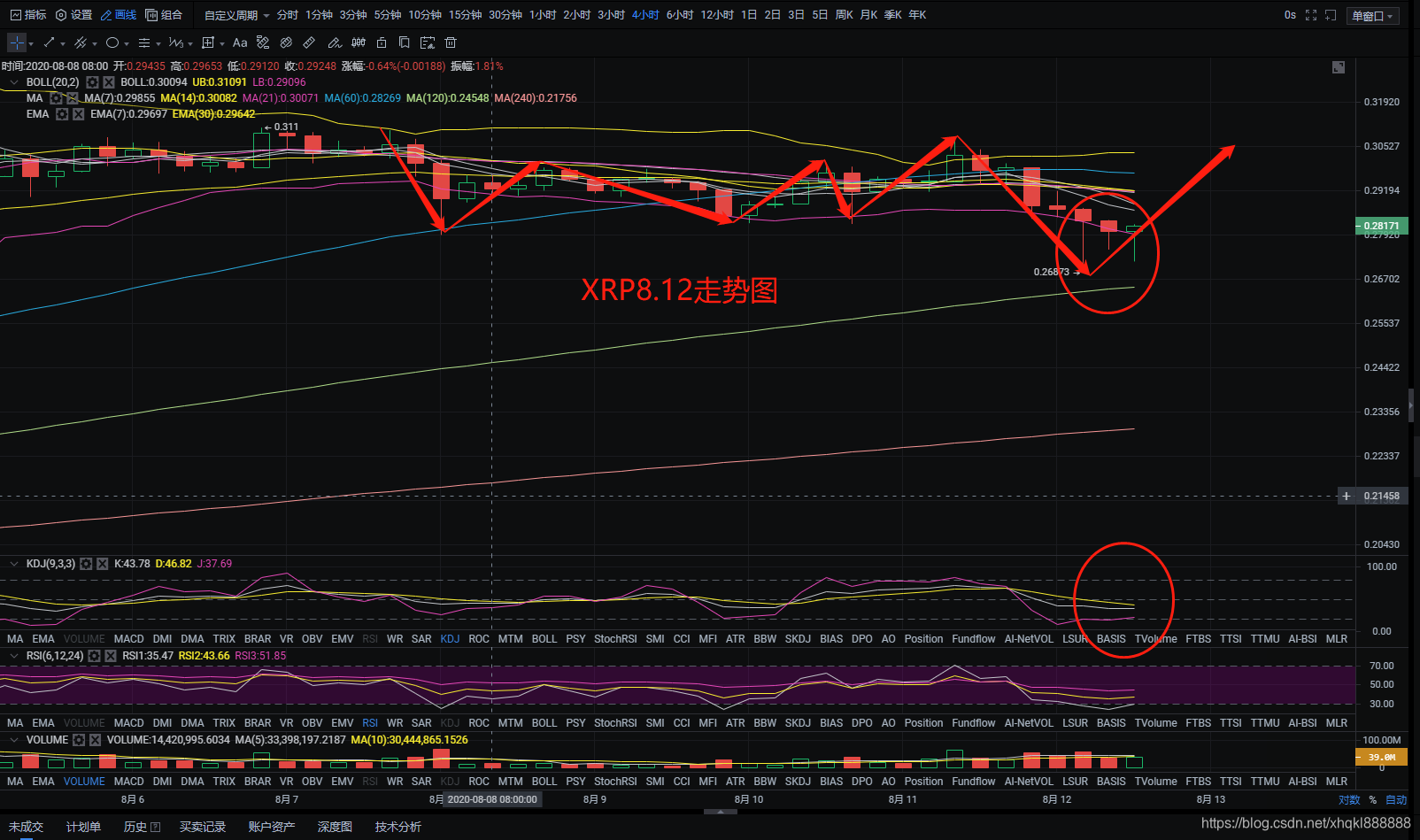1420x840 pixels.
Task: Open KDJ(9,3,3) settings gear
Action: pos(86,564)
